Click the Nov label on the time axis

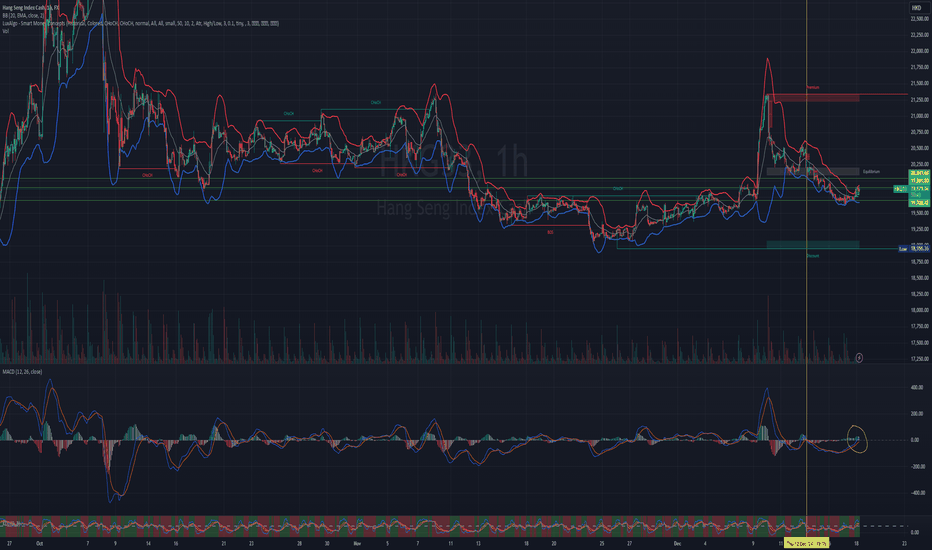pos(357,542)
